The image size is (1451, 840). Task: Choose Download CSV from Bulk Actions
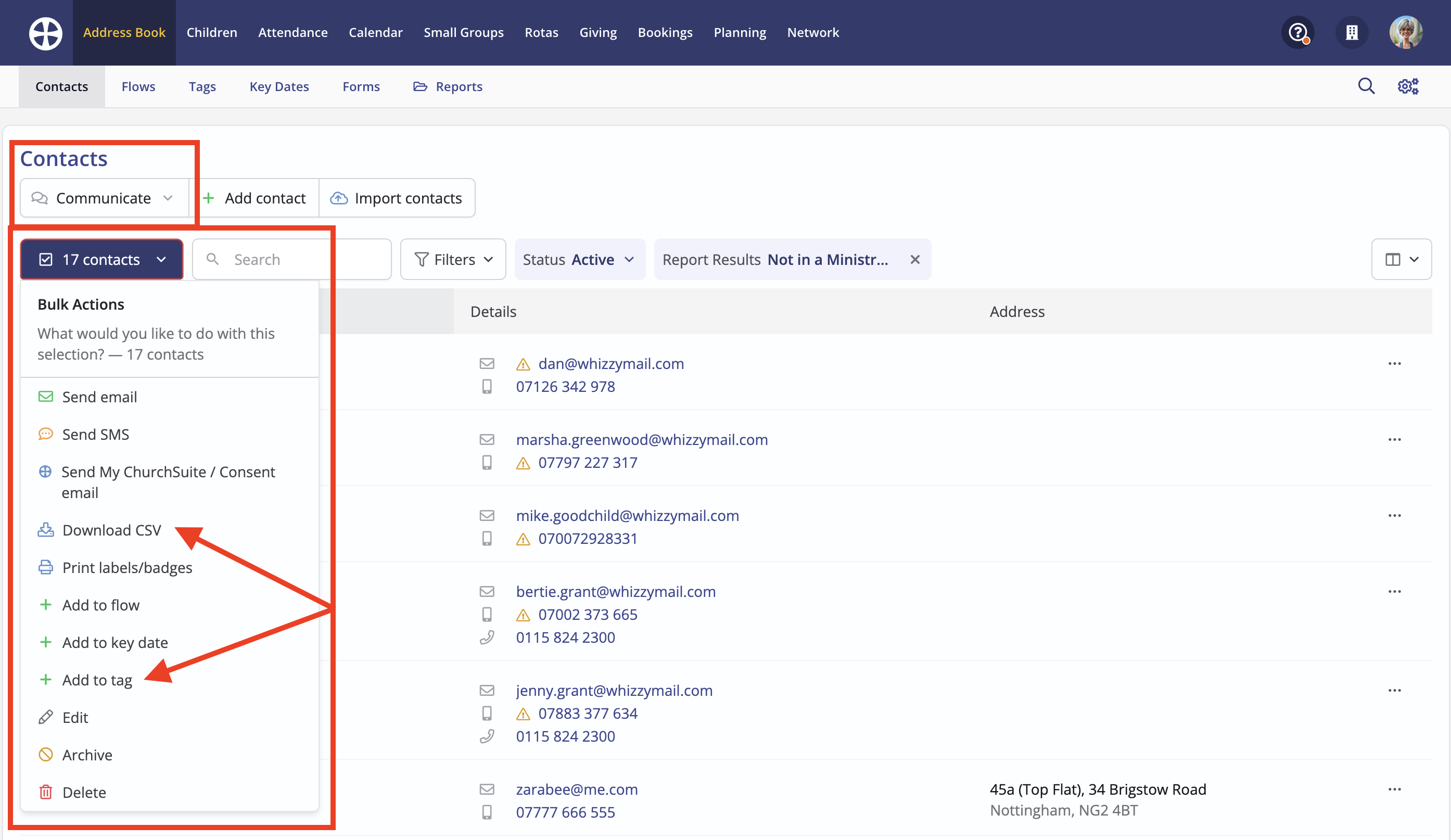[112, 530]
